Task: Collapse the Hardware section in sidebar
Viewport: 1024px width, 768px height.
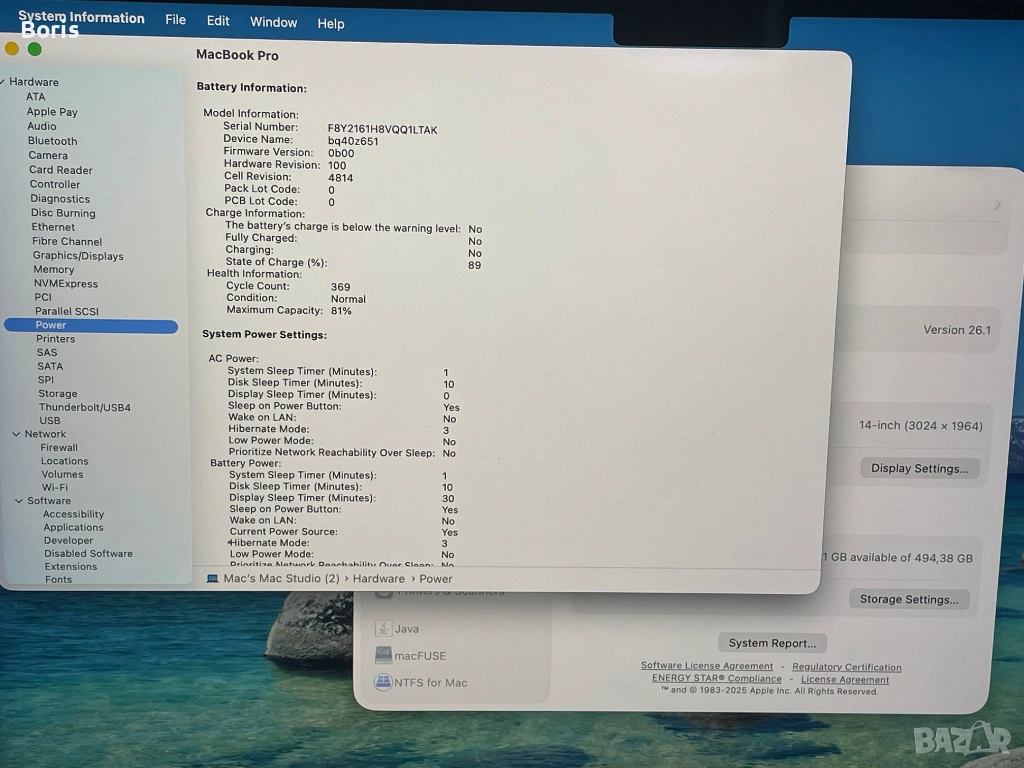Action: tap(4, 82)
